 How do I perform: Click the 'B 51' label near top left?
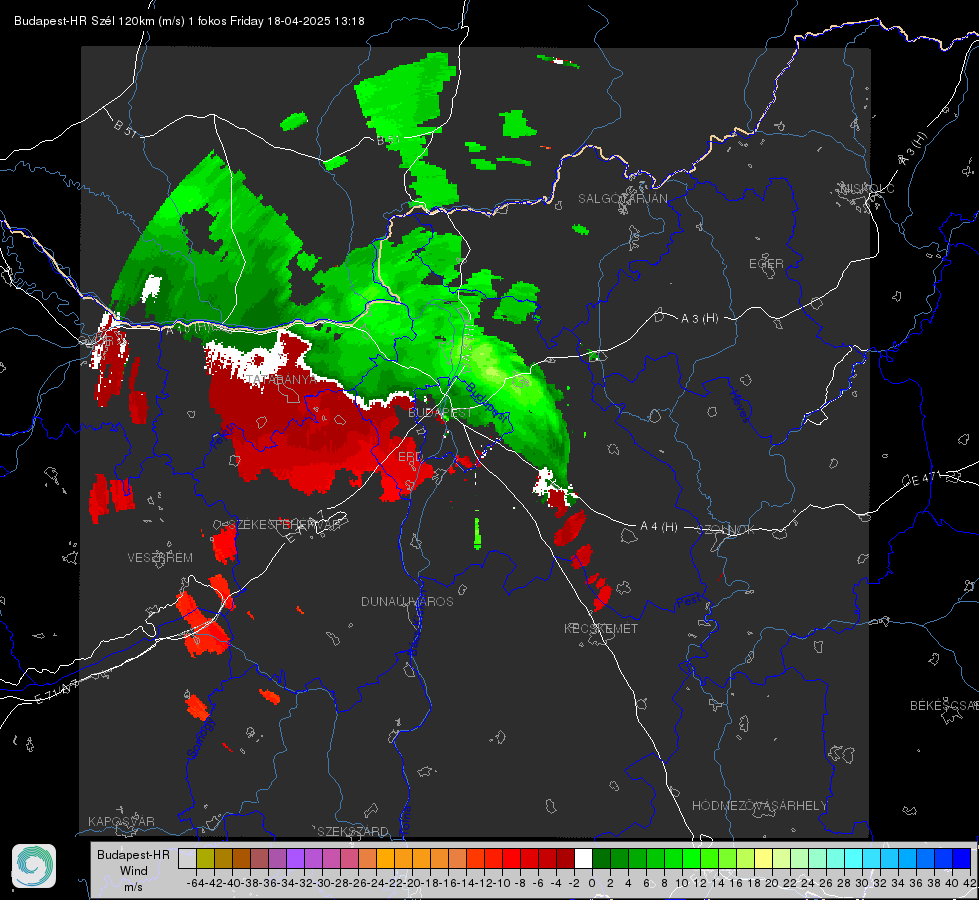tap(125, 127)
